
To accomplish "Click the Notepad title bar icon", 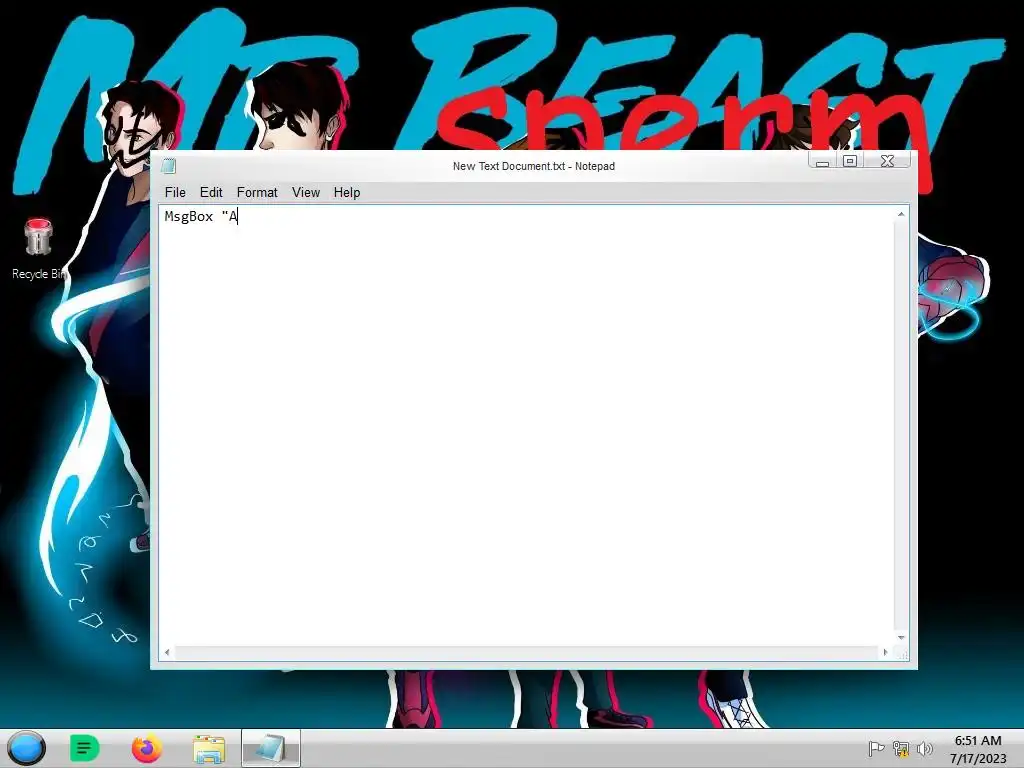I will (168, 166).
